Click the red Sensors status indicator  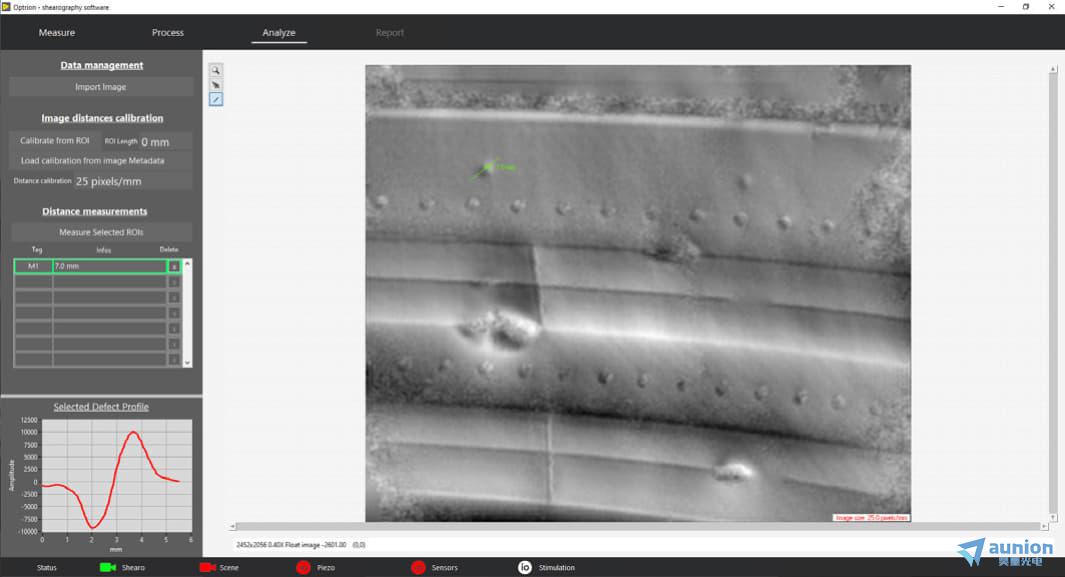(x=418, y=567)
